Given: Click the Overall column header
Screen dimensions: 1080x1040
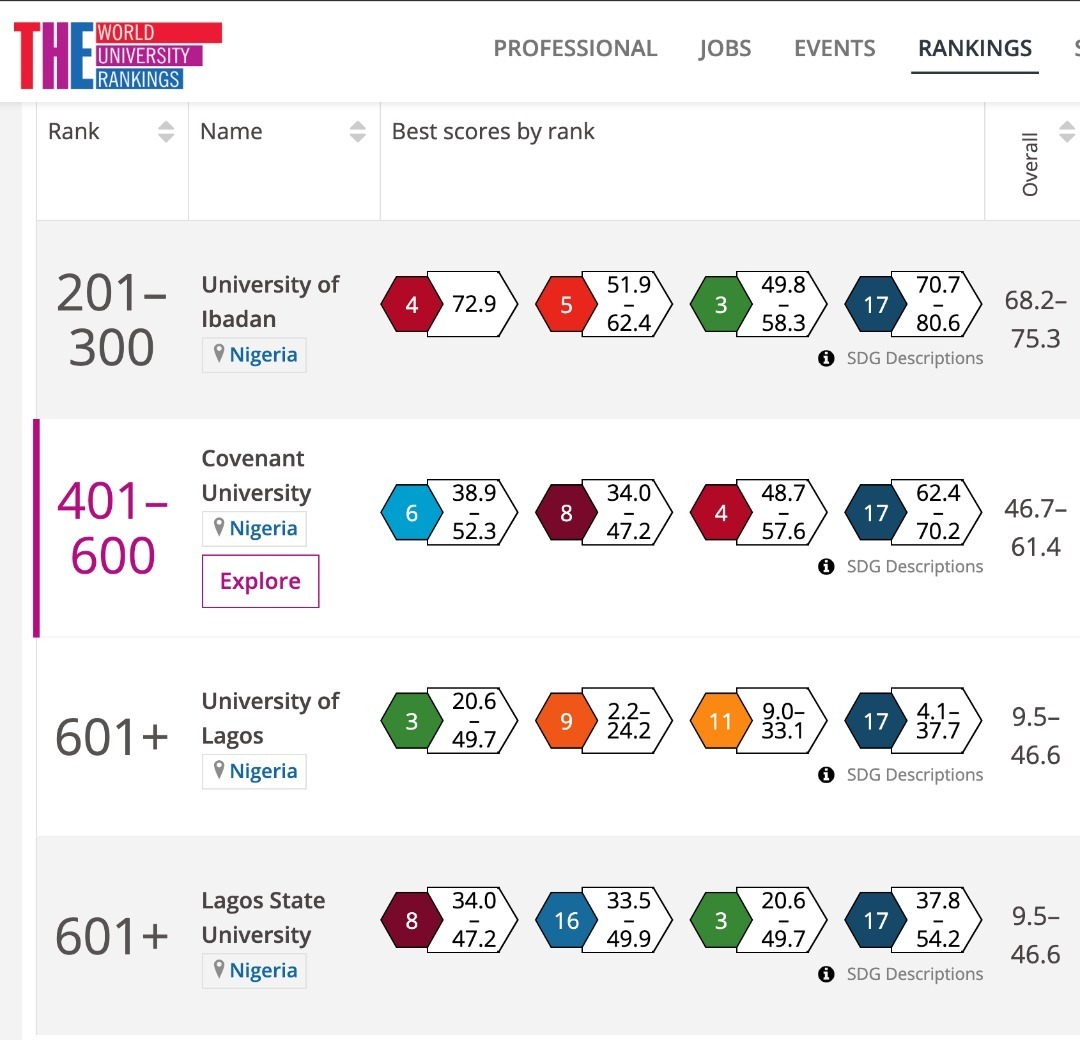Looking at the screenshot, I should (x=1030, y=164).
